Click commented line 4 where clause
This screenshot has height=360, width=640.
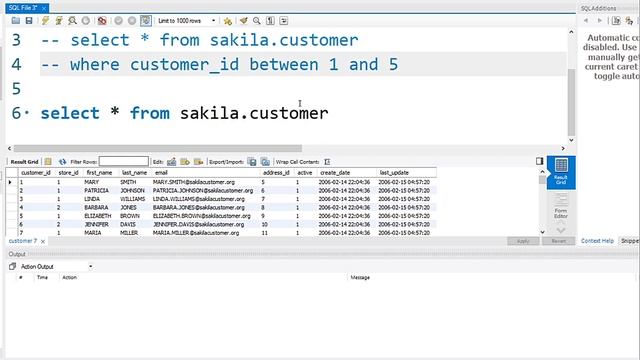(219, 64)
